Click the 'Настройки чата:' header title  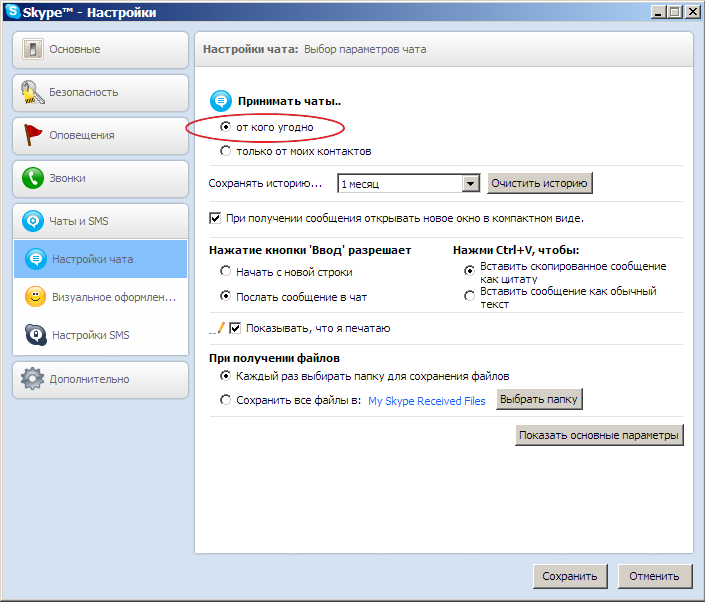(250, 49)
